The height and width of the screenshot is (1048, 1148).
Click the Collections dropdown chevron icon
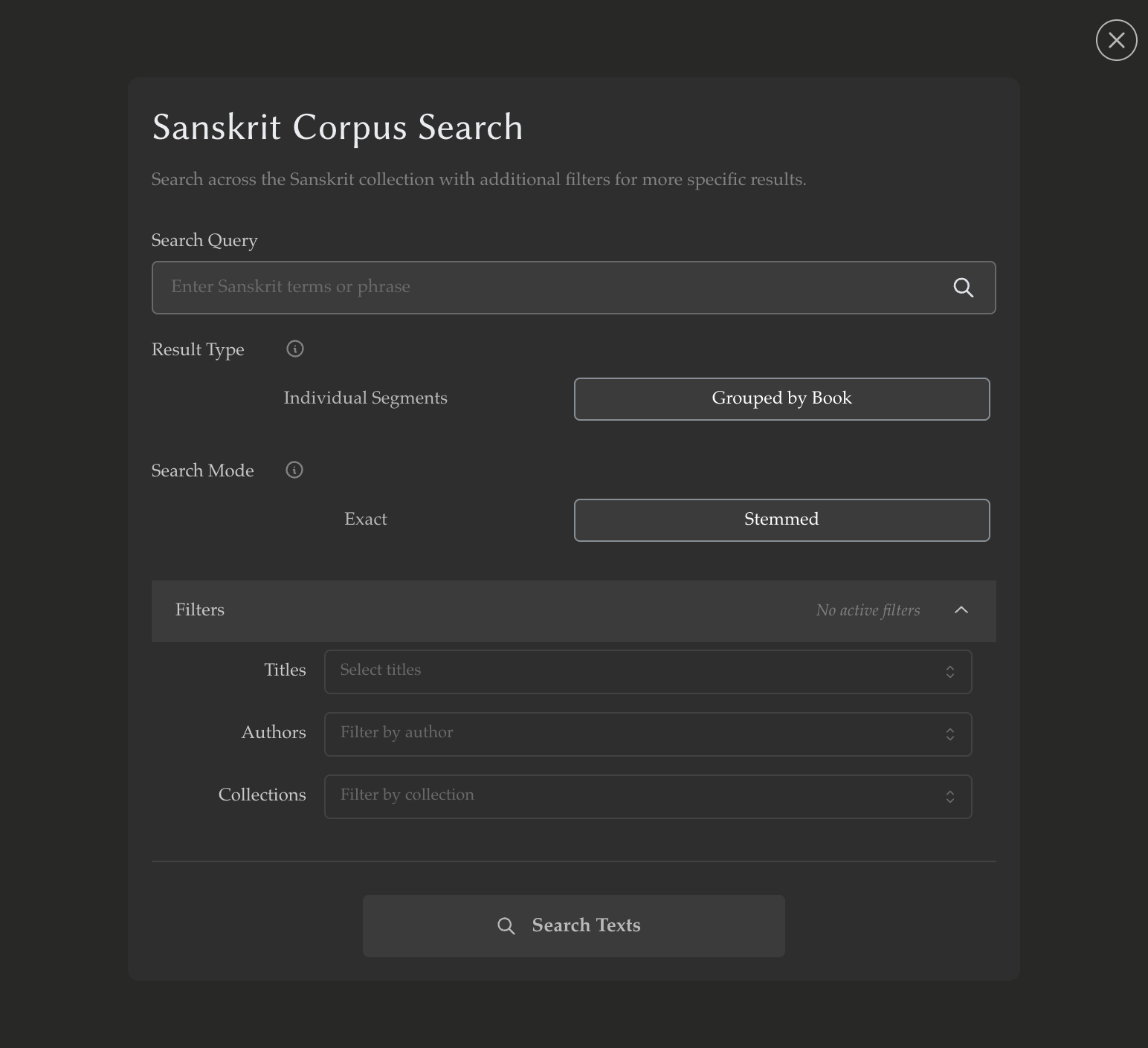950,796
